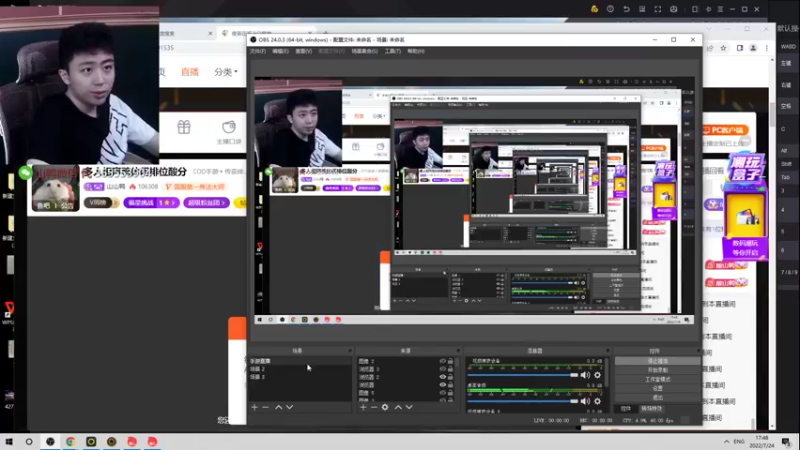Open the purple star challenge badge button
The height and width of the screenshot is (450, 800).
tap(151, 203)
